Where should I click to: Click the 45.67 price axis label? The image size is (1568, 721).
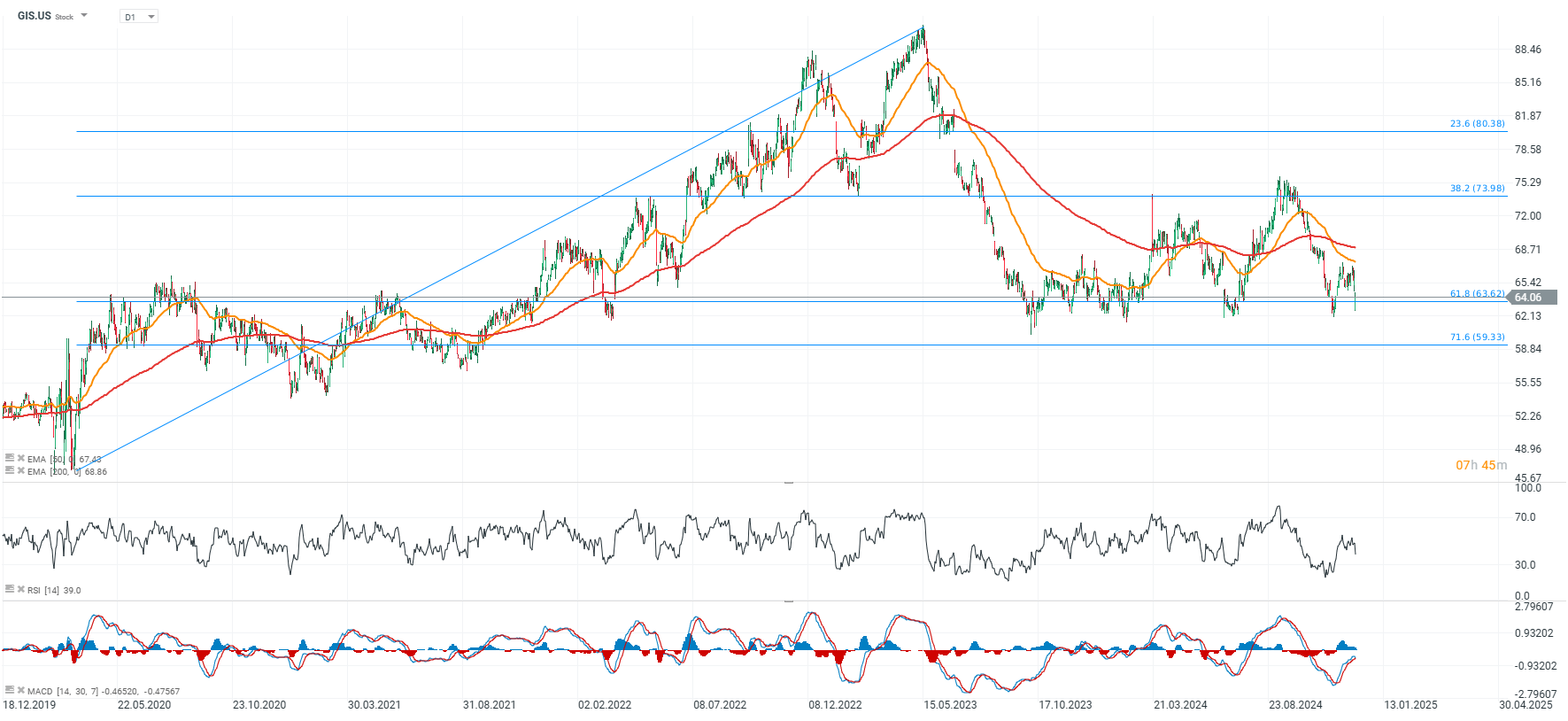(x=1528, y=478)
